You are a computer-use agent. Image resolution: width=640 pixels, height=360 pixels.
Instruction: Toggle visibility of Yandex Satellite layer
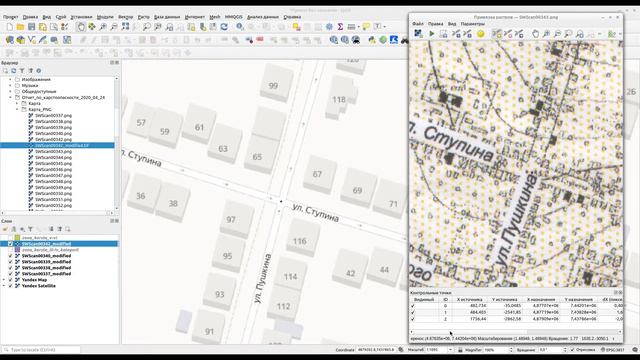pyautogui.click(x=11, y=286)
